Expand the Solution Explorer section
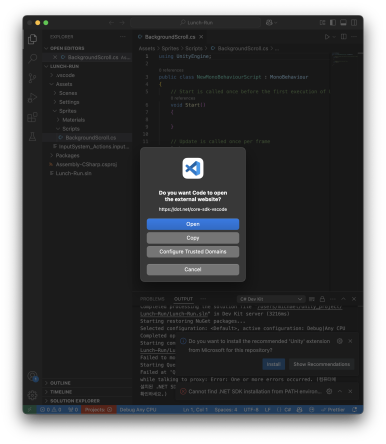The width and height of the screenshot is (386, 444). tap(75, 401)
